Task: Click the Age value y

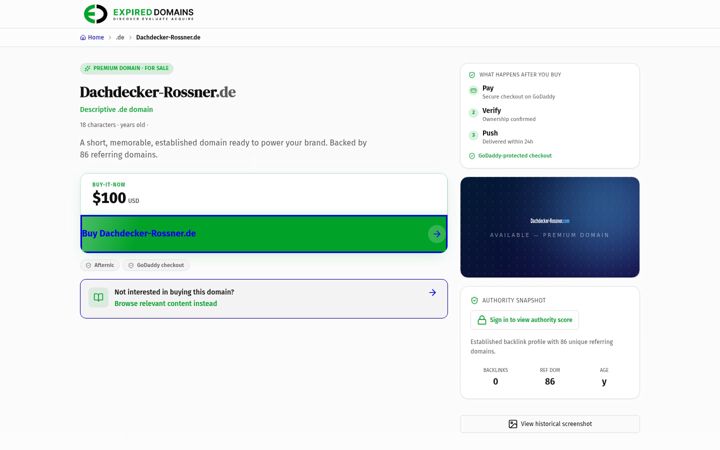Action: (x=604, y=382)
